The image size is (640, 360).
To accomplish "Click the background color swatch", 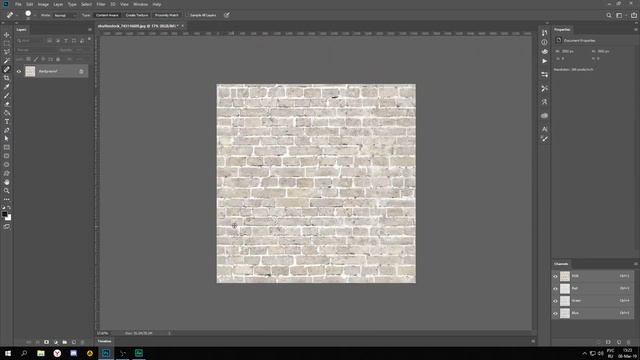I will 8,218.
